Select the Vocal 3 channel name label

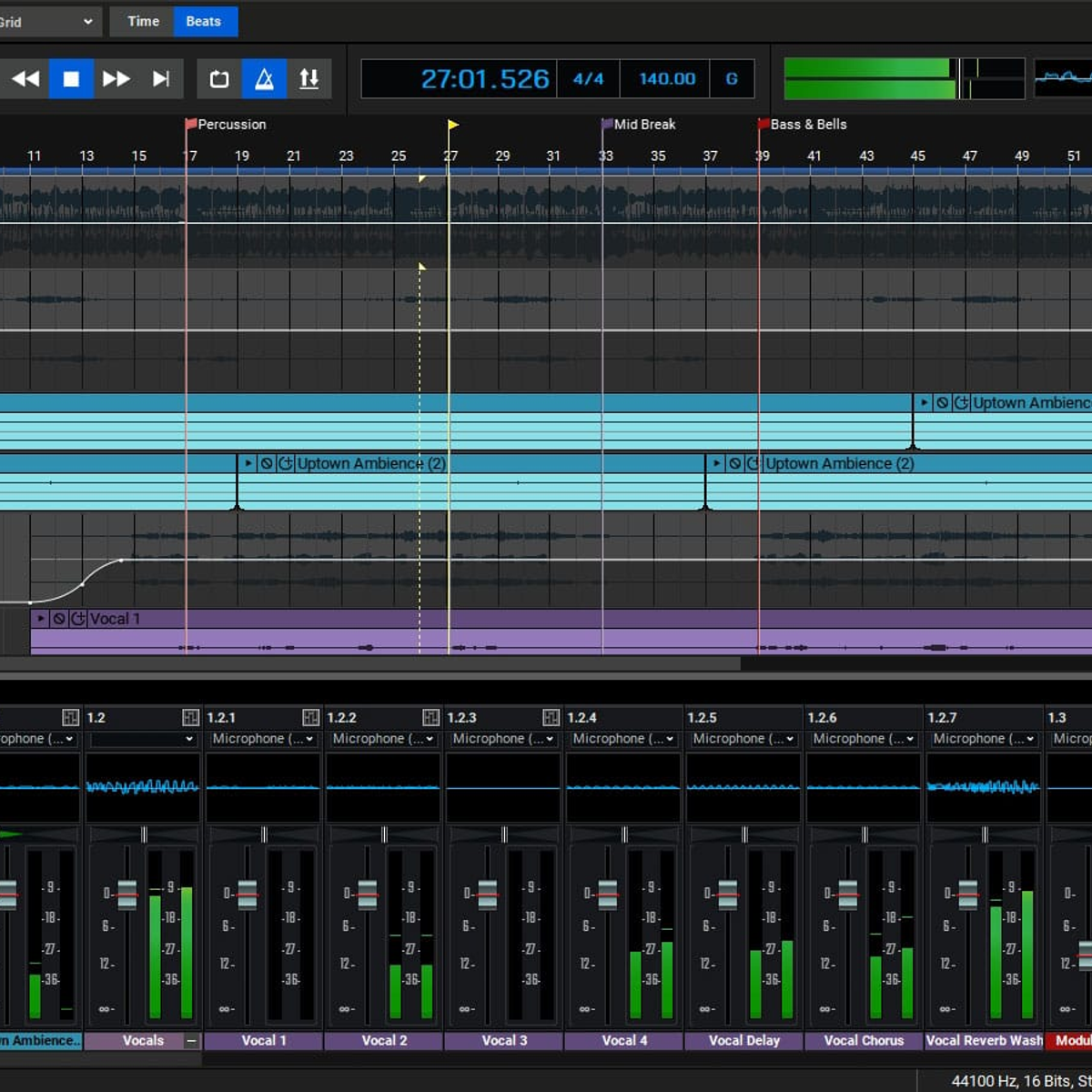503,1040
